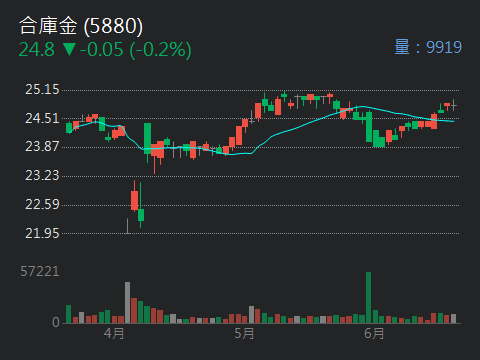480x360 pixels.
Task: Click the 22.59 price axis label
Action: (42, 204)
